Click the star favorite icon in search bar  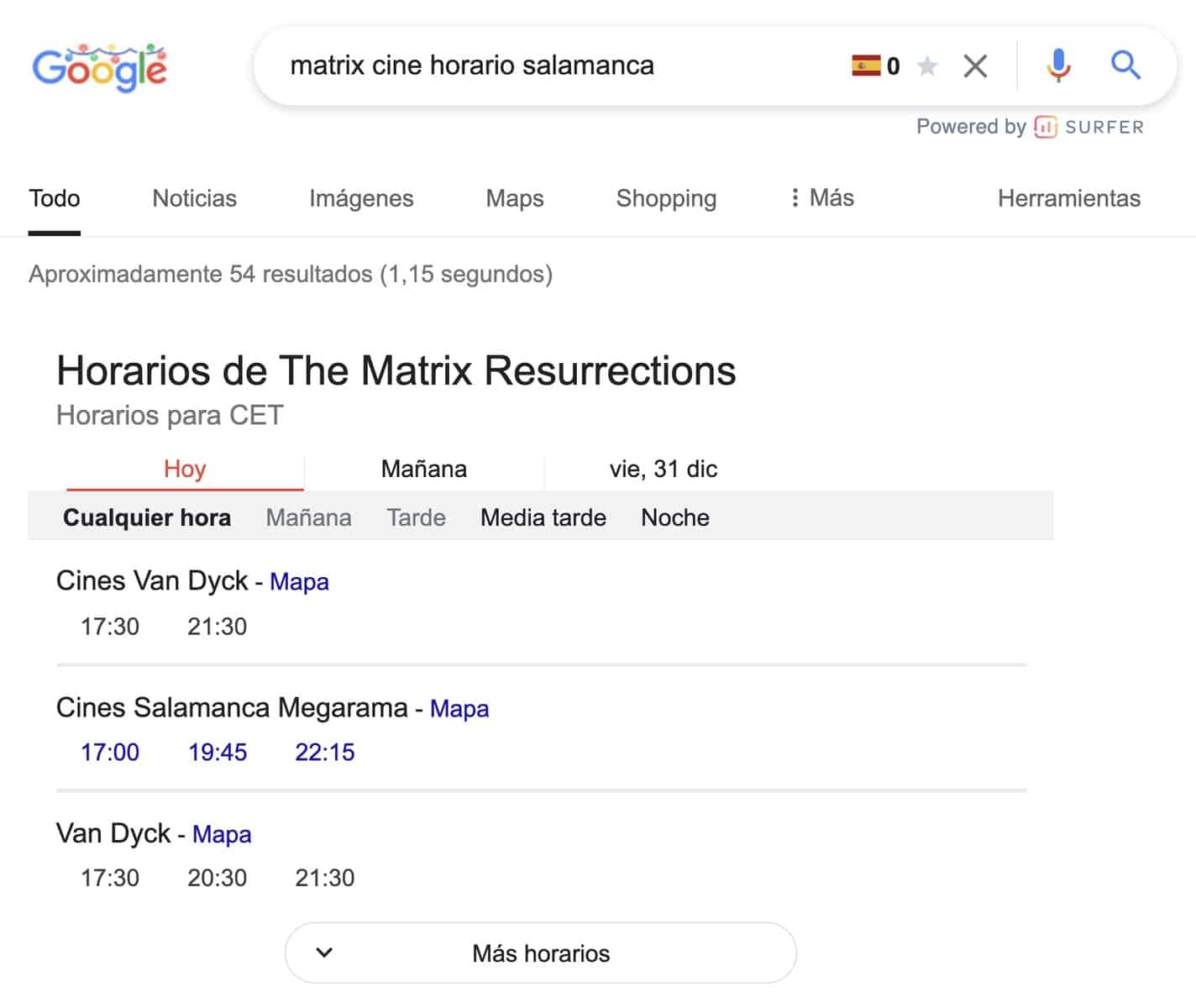(927, 66)
